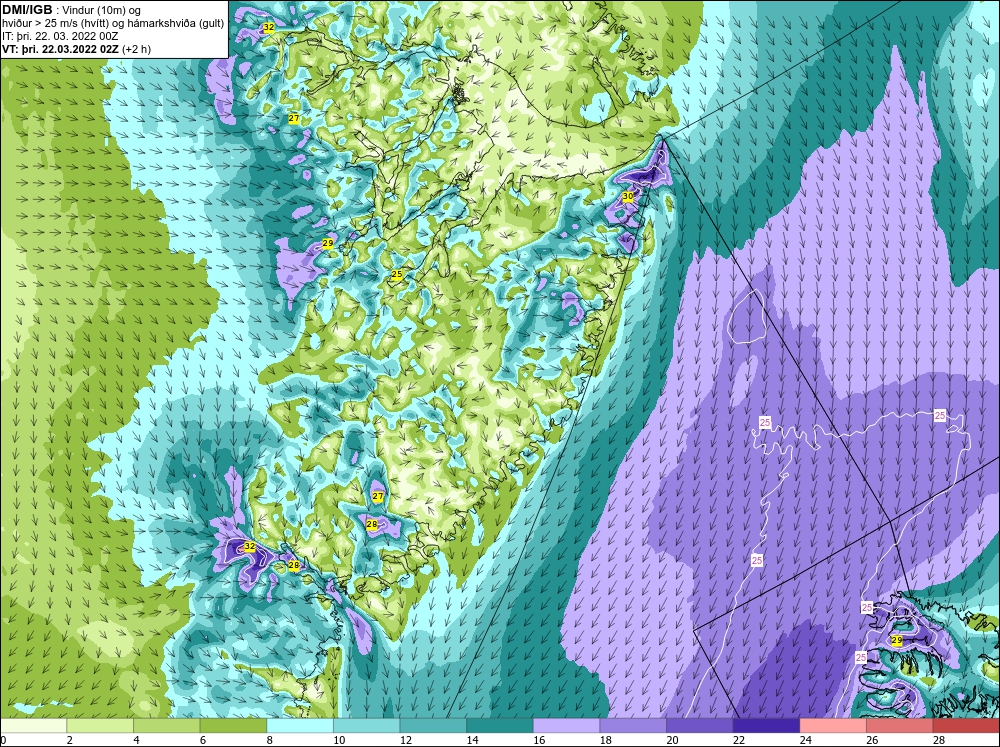Click the legend scale number 10

tap(339, 740)
